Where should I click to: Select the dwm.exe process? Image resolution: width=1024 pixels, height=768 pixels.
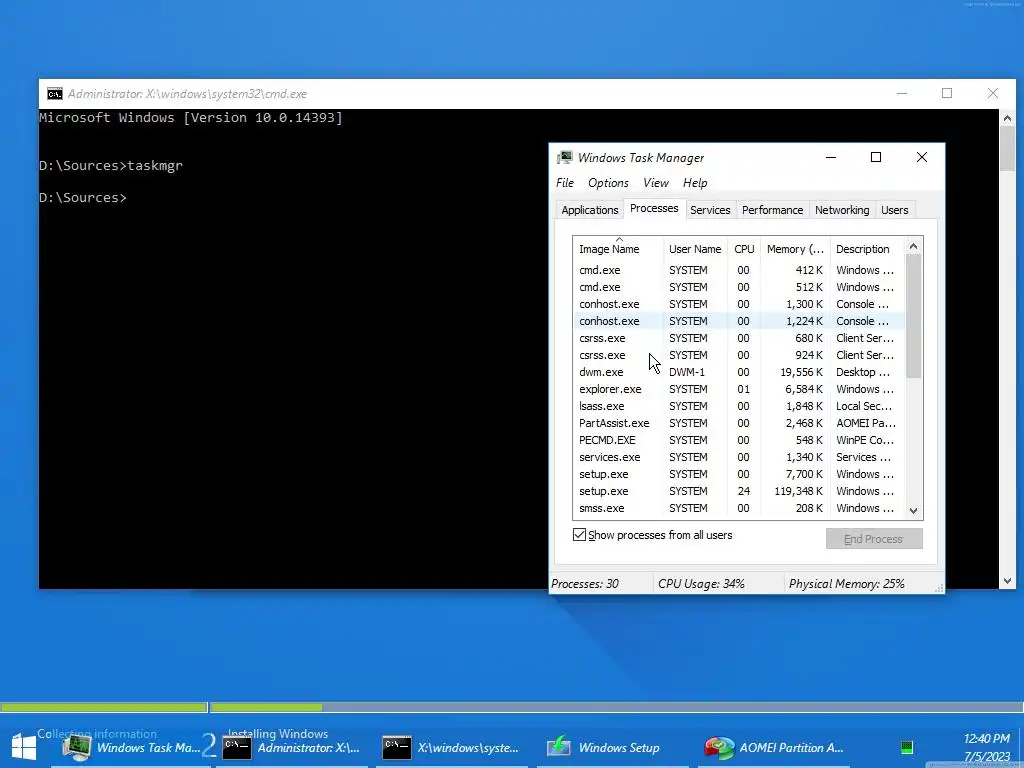(x=739, y=372)
